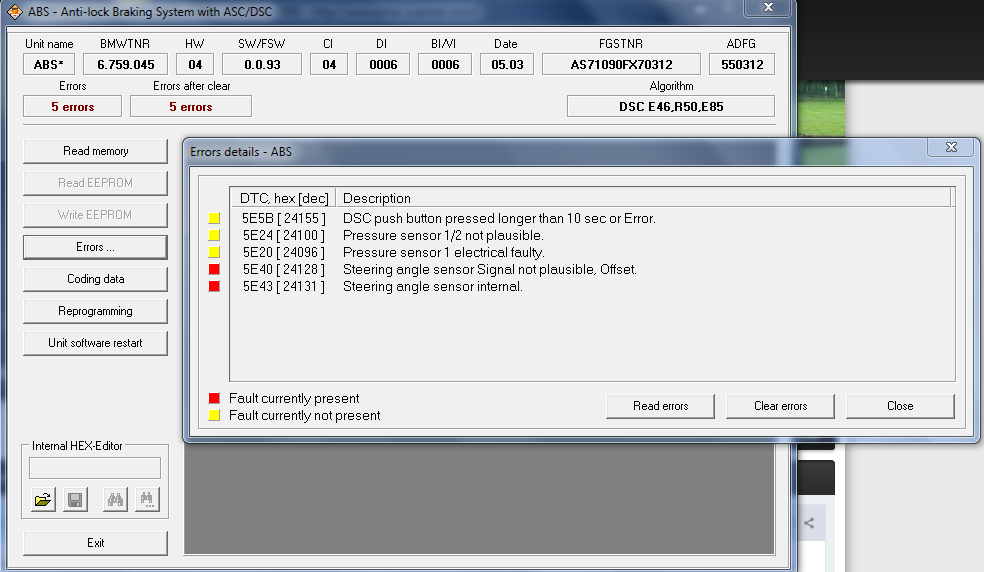
Task: Click the ABS window title bar icon
Action: pyautogui.click(x=14, y=11)
